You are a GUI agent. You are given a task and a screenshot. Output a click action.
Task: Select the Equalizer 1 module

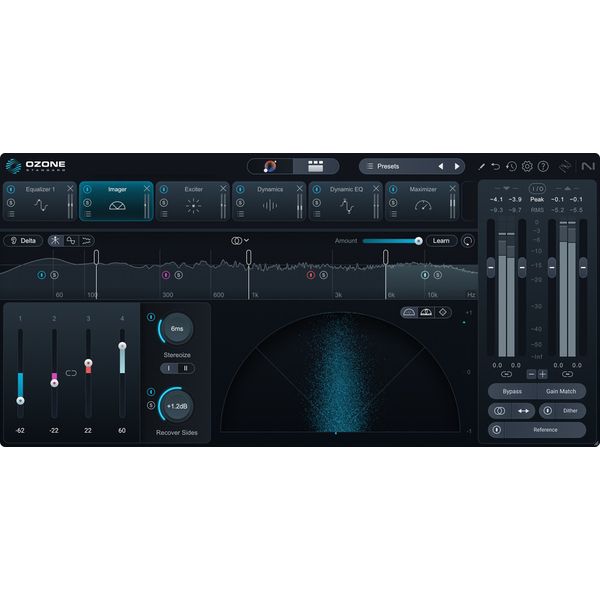click(x=40, y=201)
